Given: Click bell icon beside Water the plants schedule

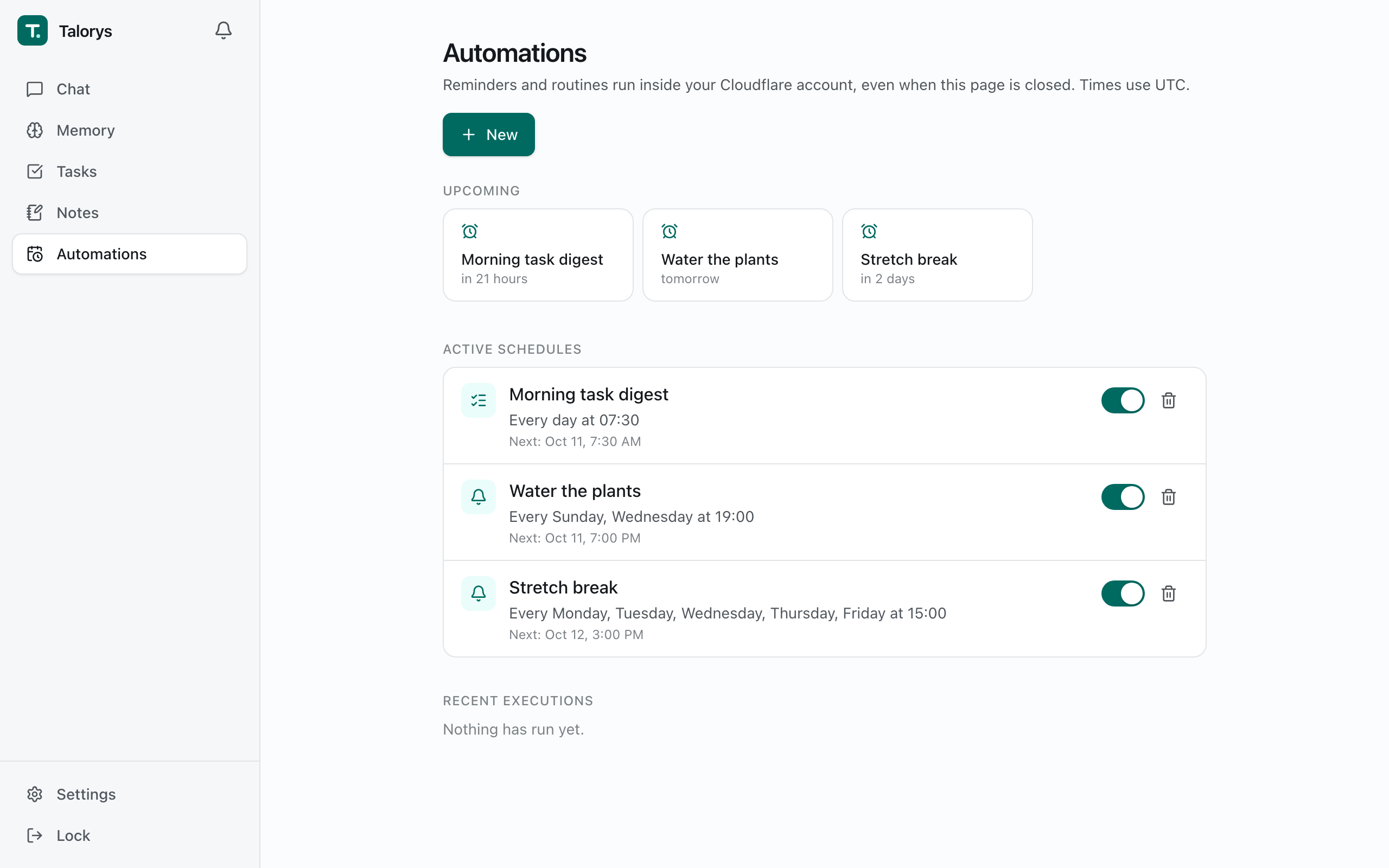Looking at the screenshot, I should coord(479,496).
